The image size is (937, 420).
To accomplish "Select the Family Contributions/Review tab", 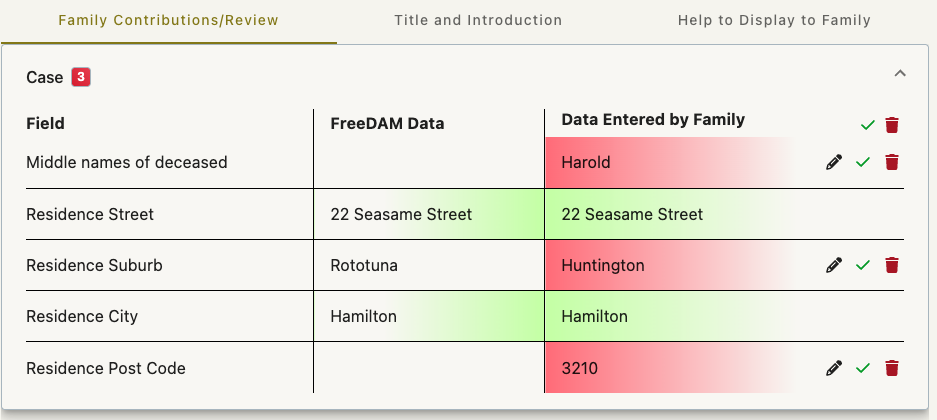I will pyautogui.click(x=169, y=20).
